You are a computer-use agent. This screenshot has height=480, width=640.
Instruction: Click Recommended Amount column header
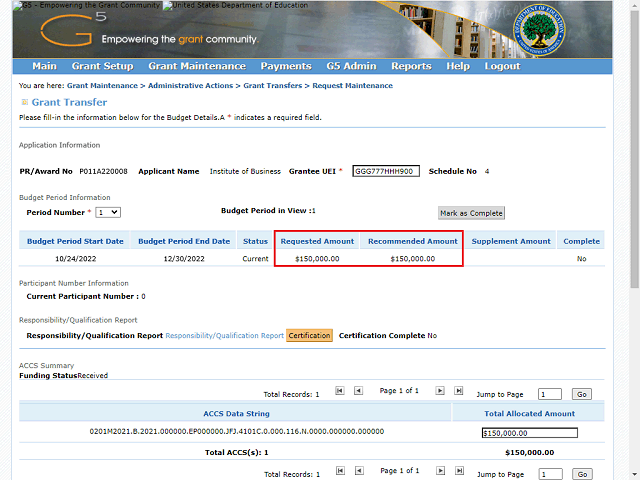[413, 241]
